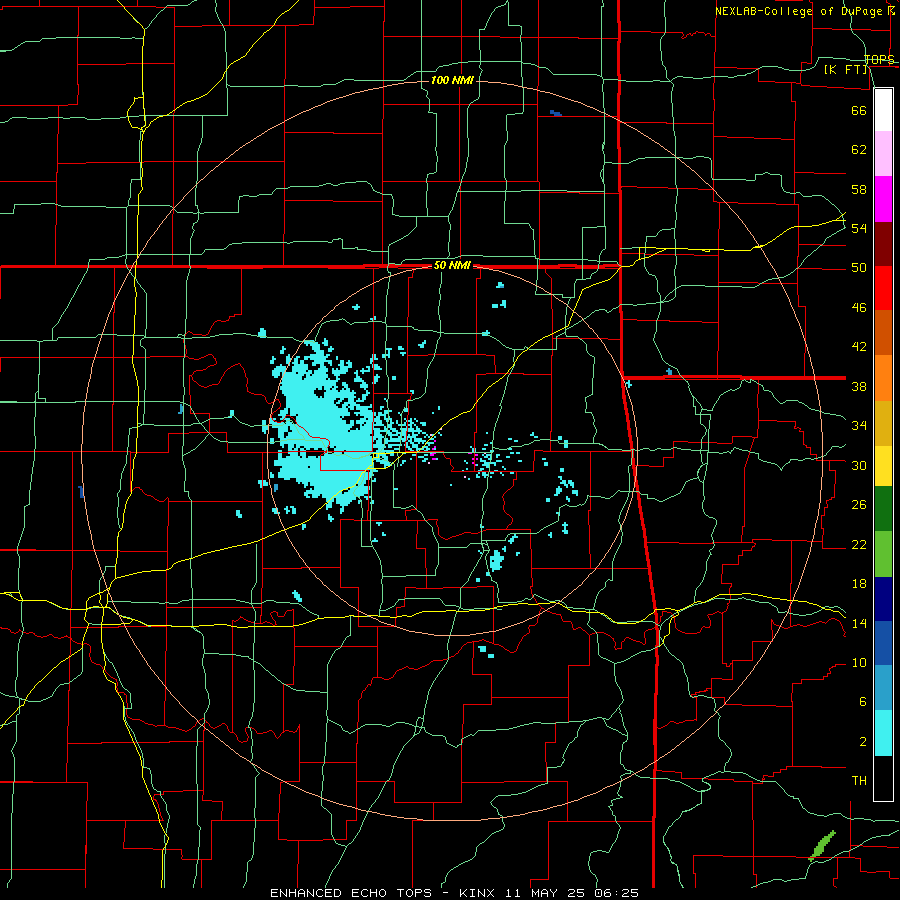Click the '66' label on the legend
Image resolution: width=900 pixels, height=900 pixels.
(859, 110)
